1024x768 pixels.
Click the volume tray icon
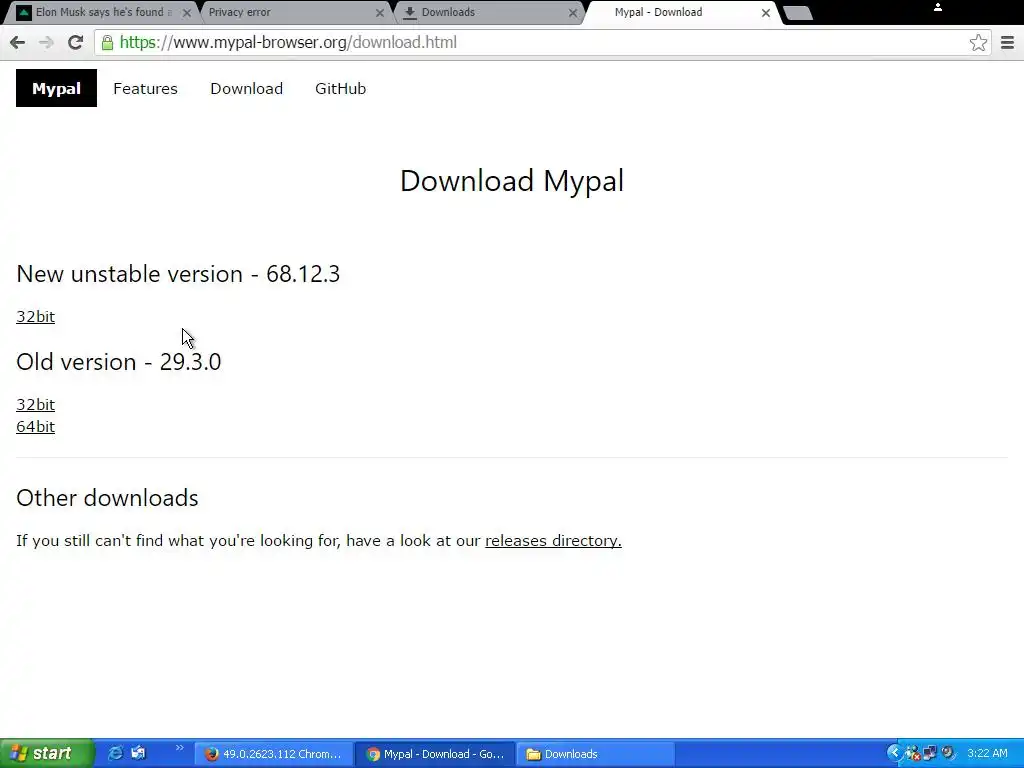tap(948, 754)
